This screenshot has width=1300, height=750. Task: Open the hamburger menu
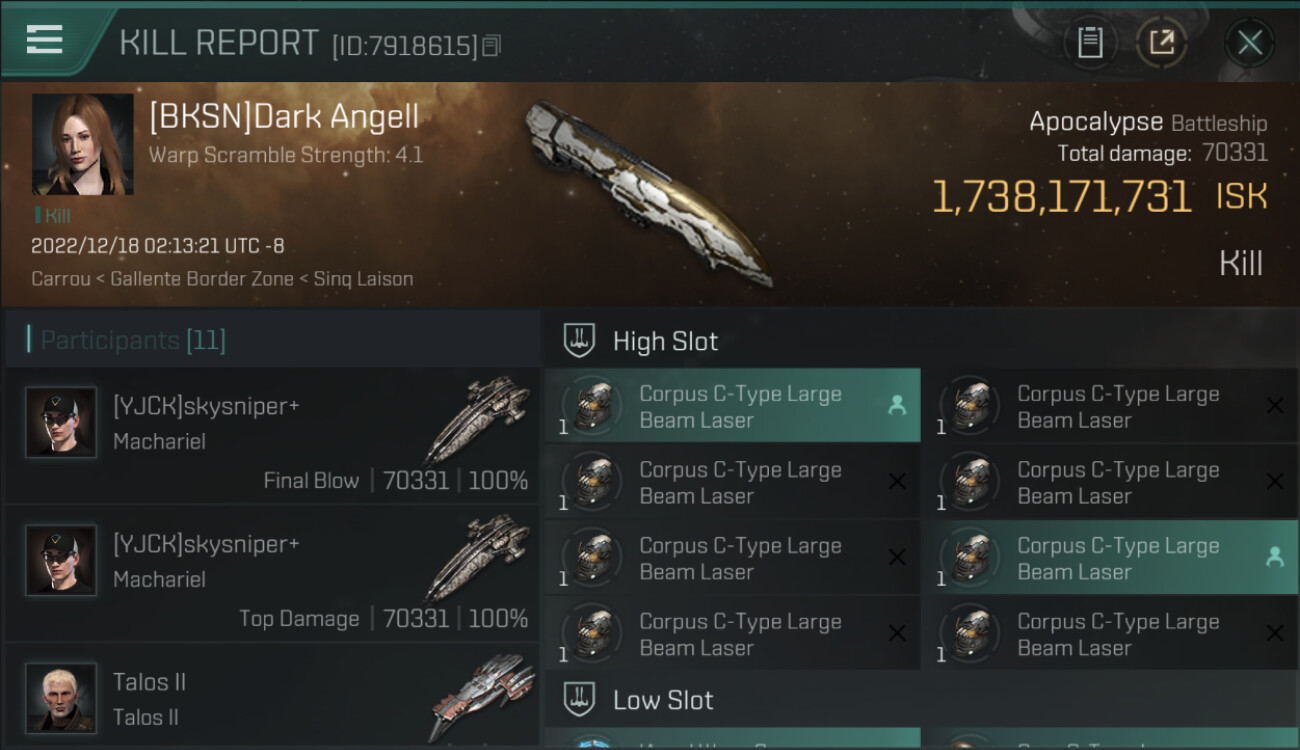[x=45, y=40]
